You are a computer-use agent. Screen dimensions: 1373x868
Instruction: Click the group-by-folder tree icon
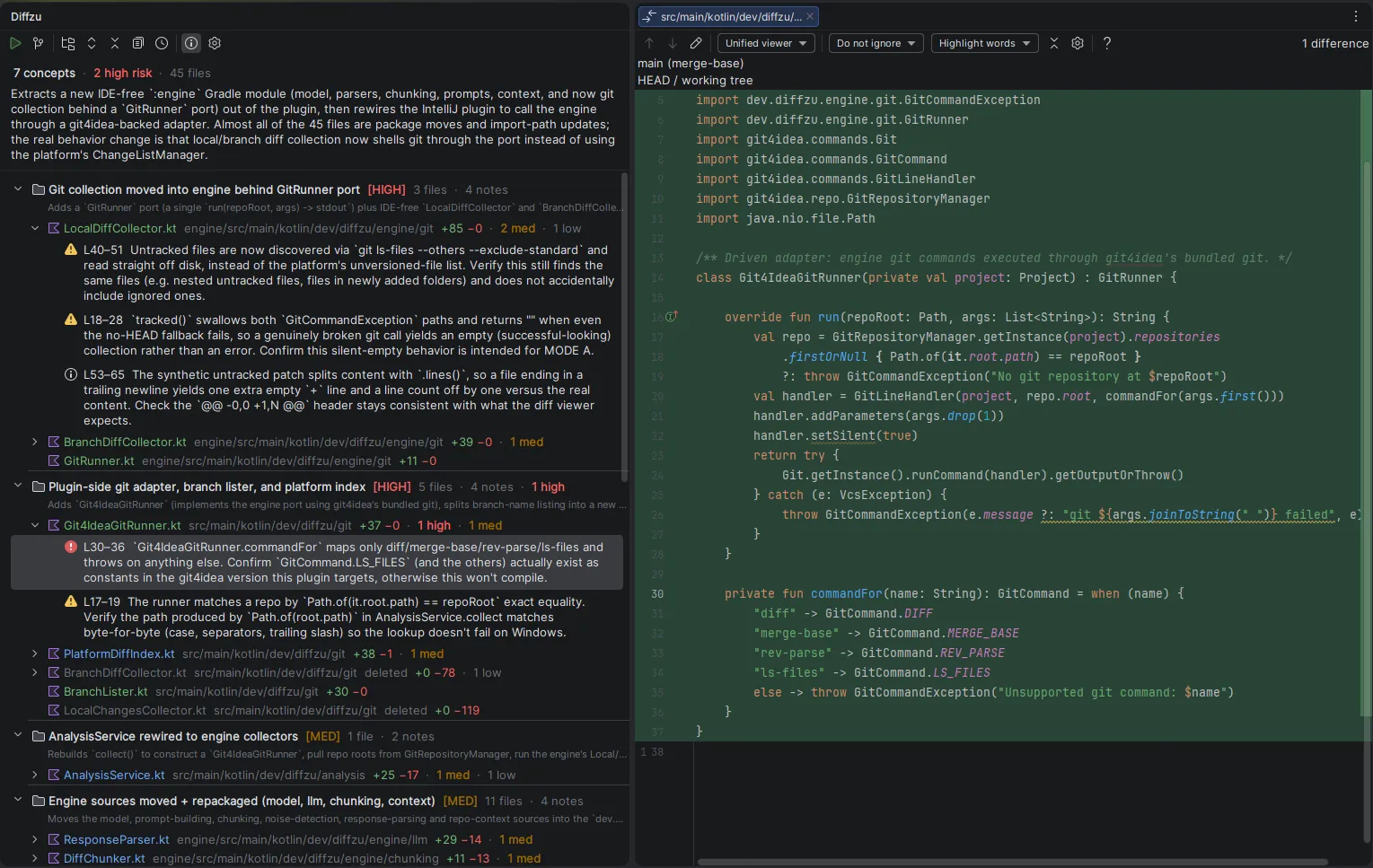click(x=68, y=43)
